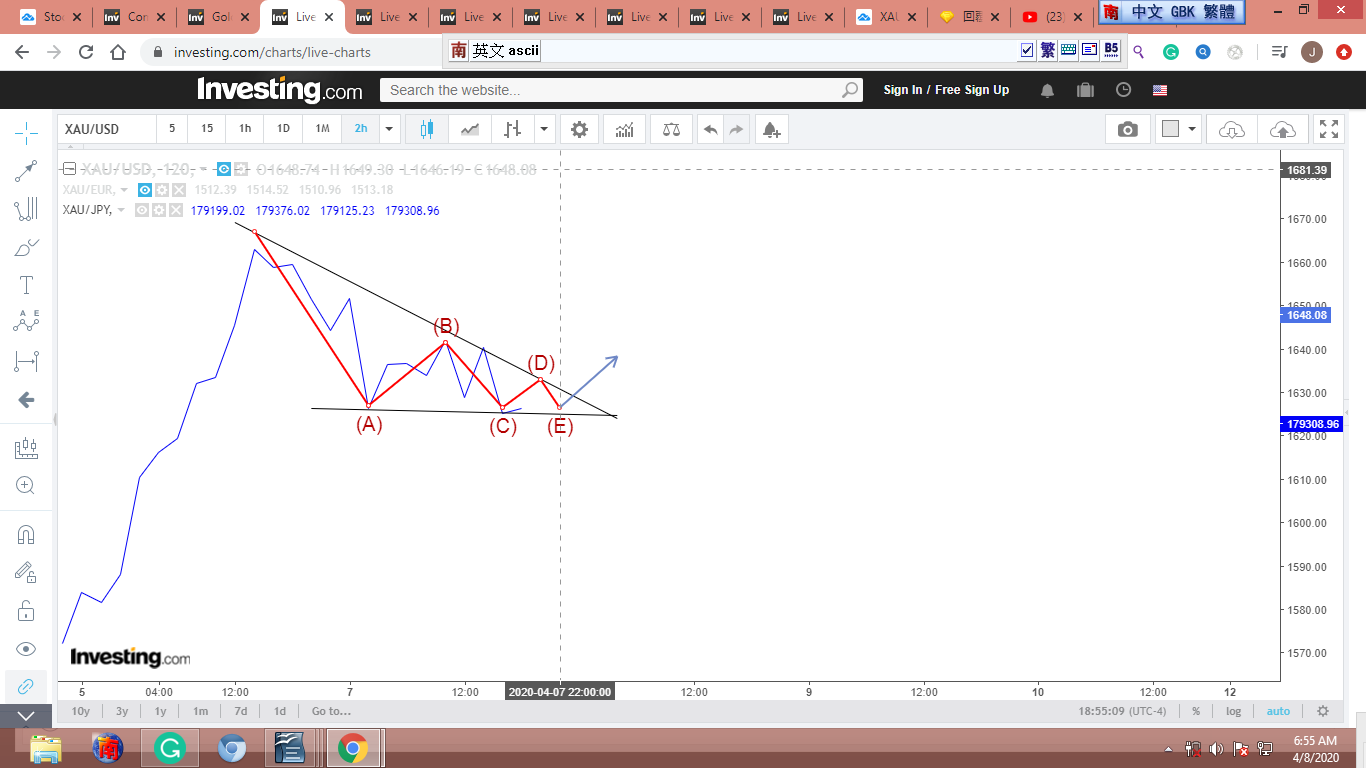The width and height of the screenshot is (1366, 768).
Task: Toggle the log scale option
Action: [1233, 711]
